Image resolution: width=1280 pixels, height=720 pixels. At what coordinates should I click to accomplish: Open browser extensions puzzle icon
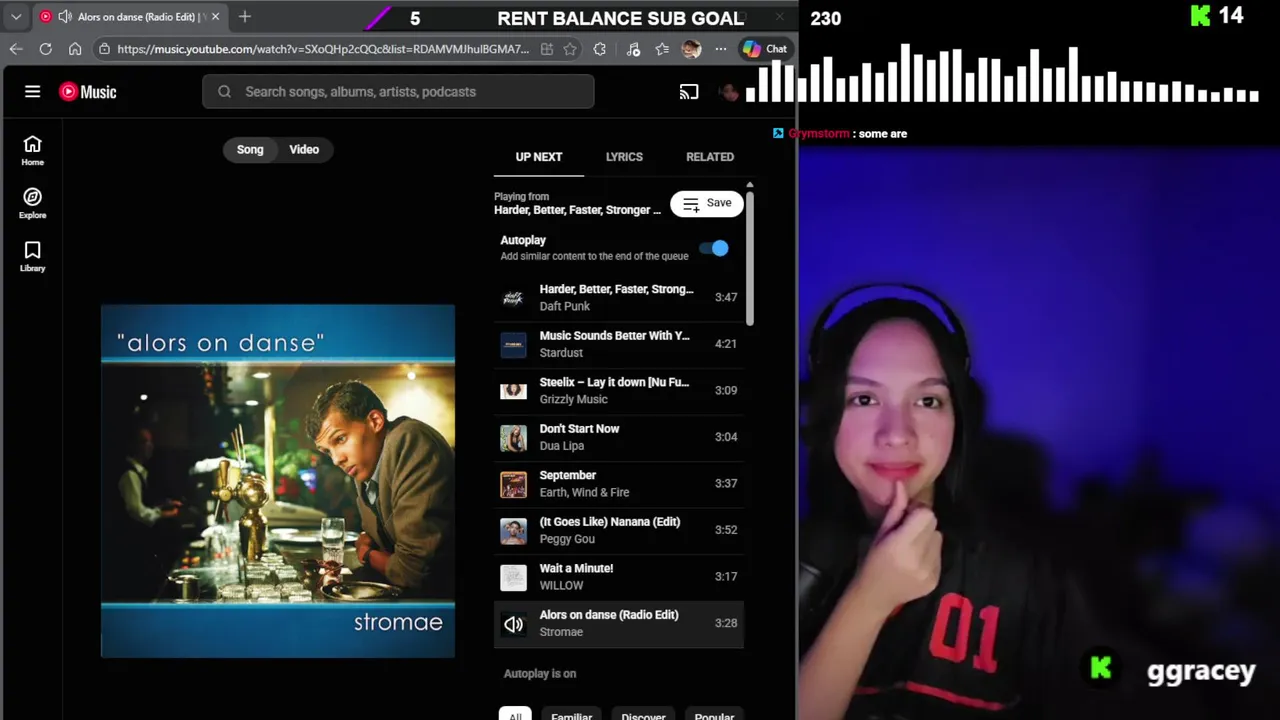point(600,49)
